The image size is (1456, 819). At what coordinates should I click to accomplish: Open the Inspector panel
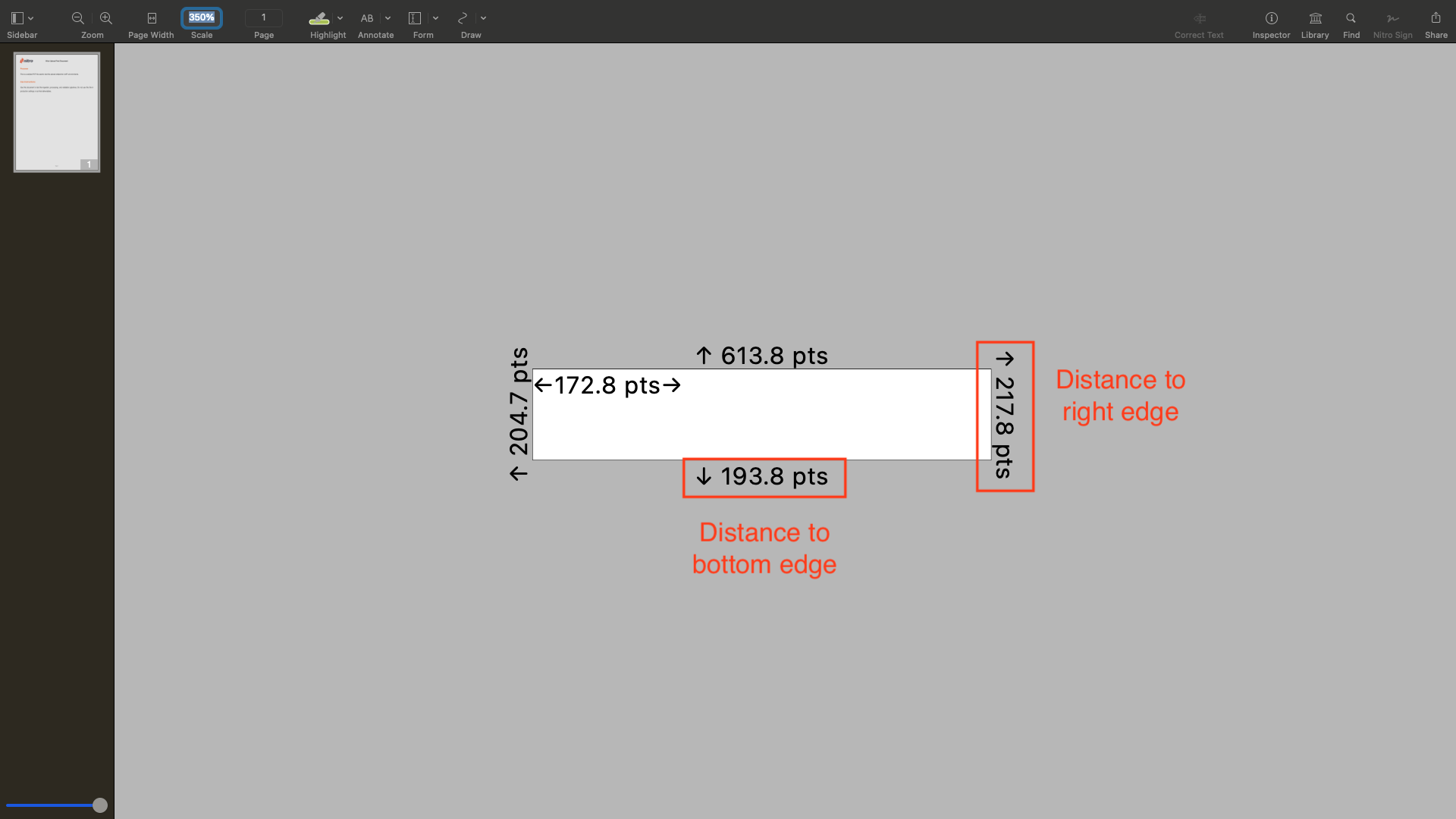pos(1271,18)
